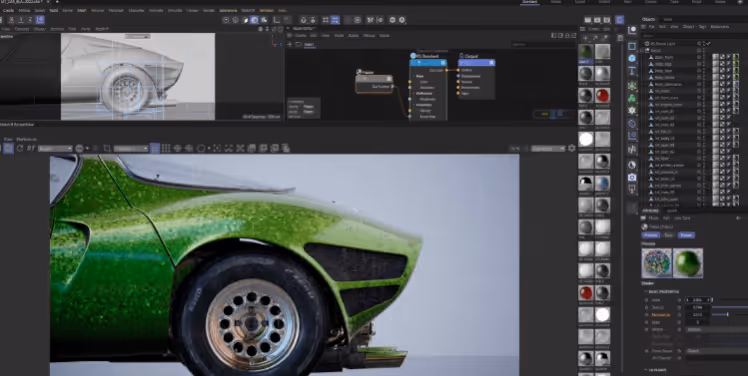The width and height of the screenshot is (748, 376).
Task: Select the blue sphere material thumbnail
Action: tap(603, 183)
